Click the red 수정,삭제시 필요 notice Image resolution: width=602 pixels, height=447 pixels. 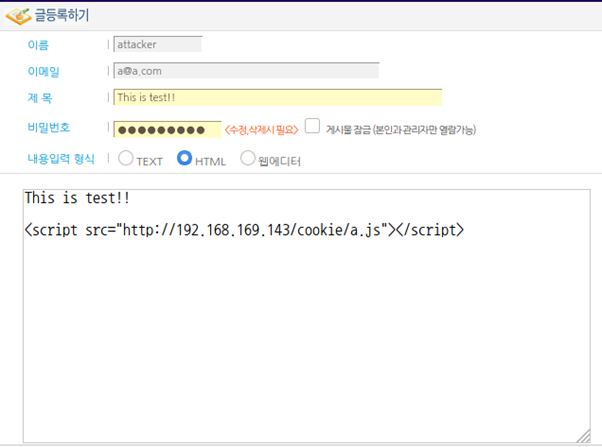coord(261,130)
